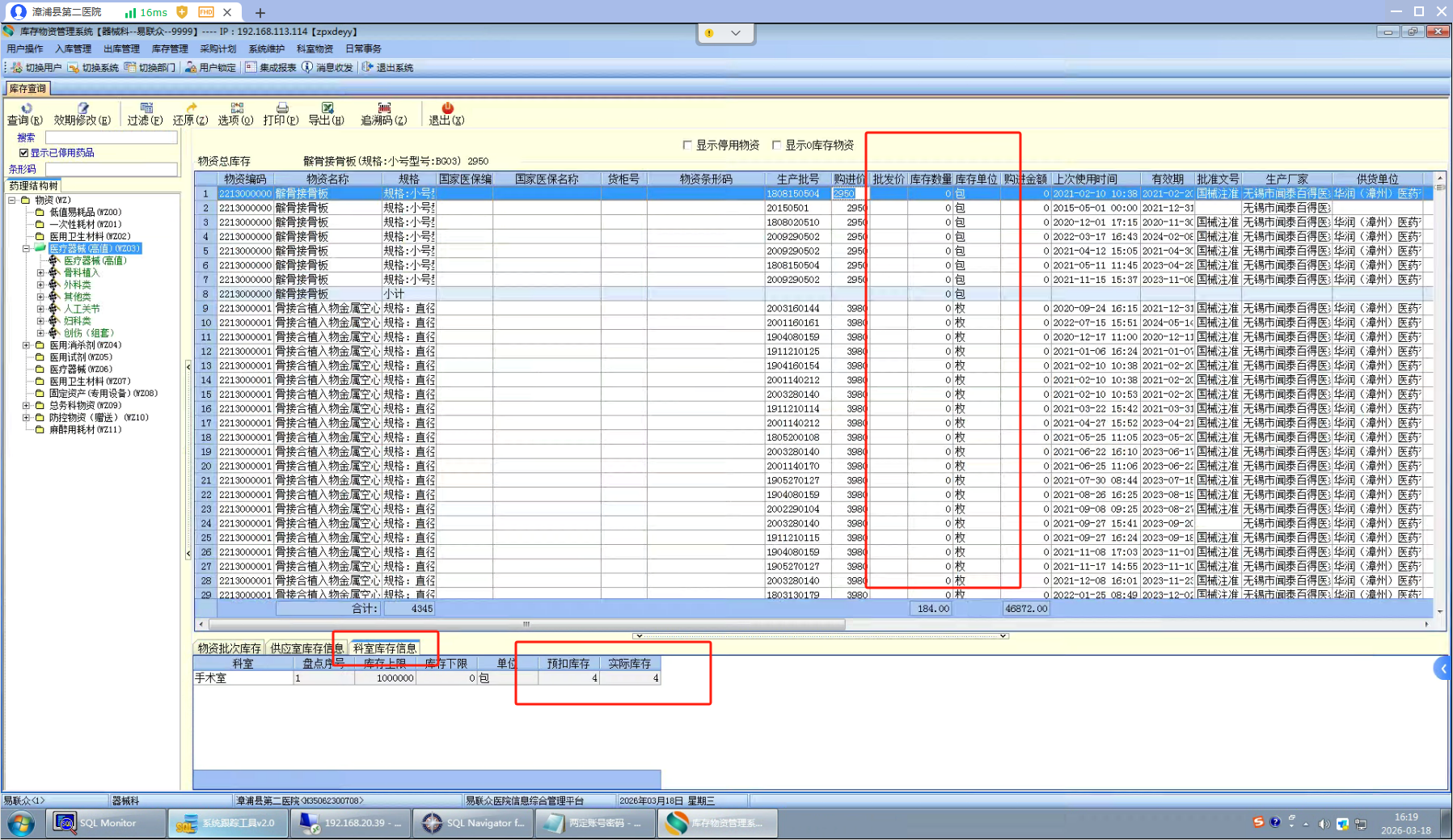Tick the 显示0库存物资 checkbox
Screen dimensions: 1453x840
click(776, 146)
